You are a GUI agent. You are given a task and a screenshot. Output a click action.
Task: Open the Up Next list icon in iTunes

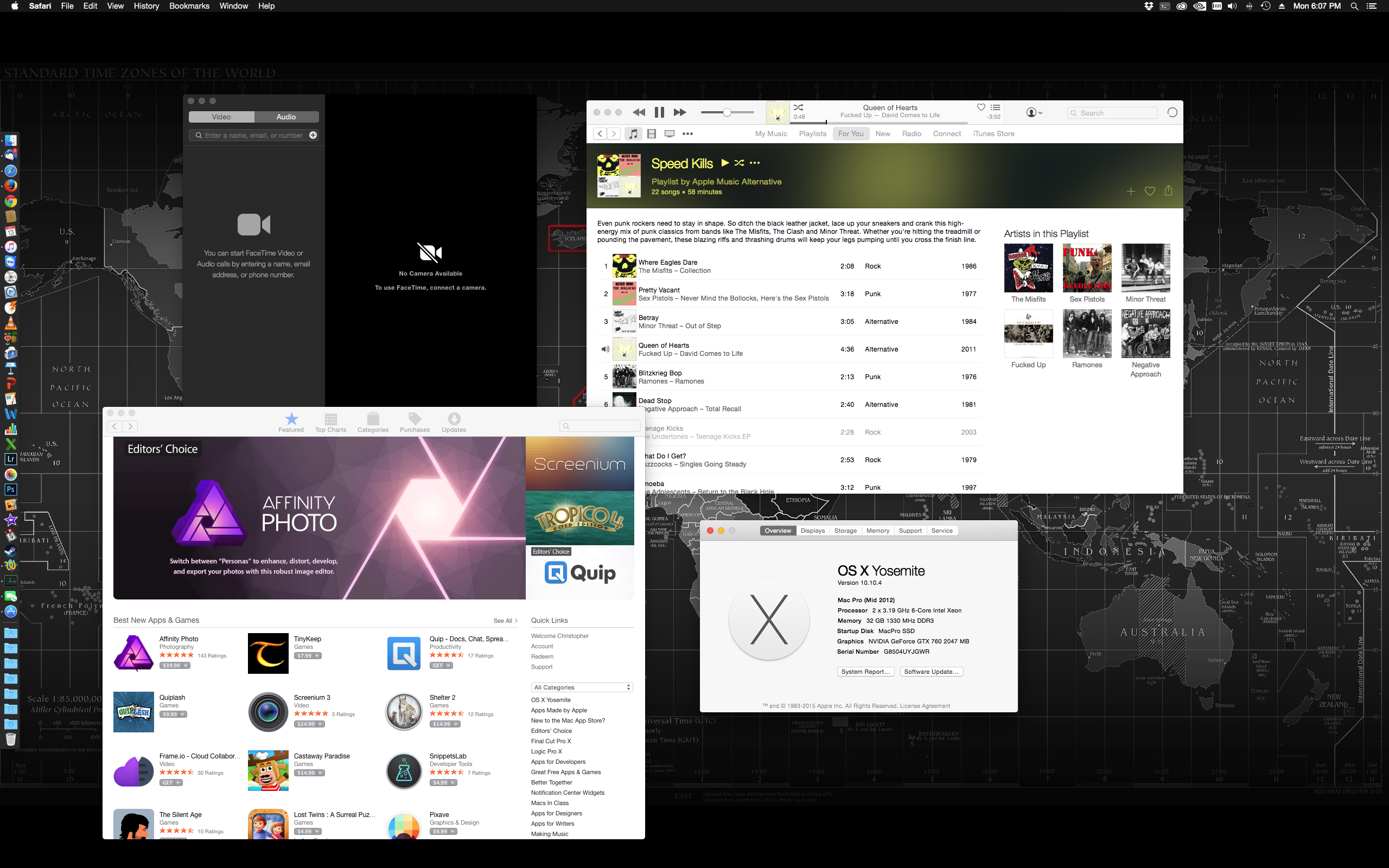995,107
